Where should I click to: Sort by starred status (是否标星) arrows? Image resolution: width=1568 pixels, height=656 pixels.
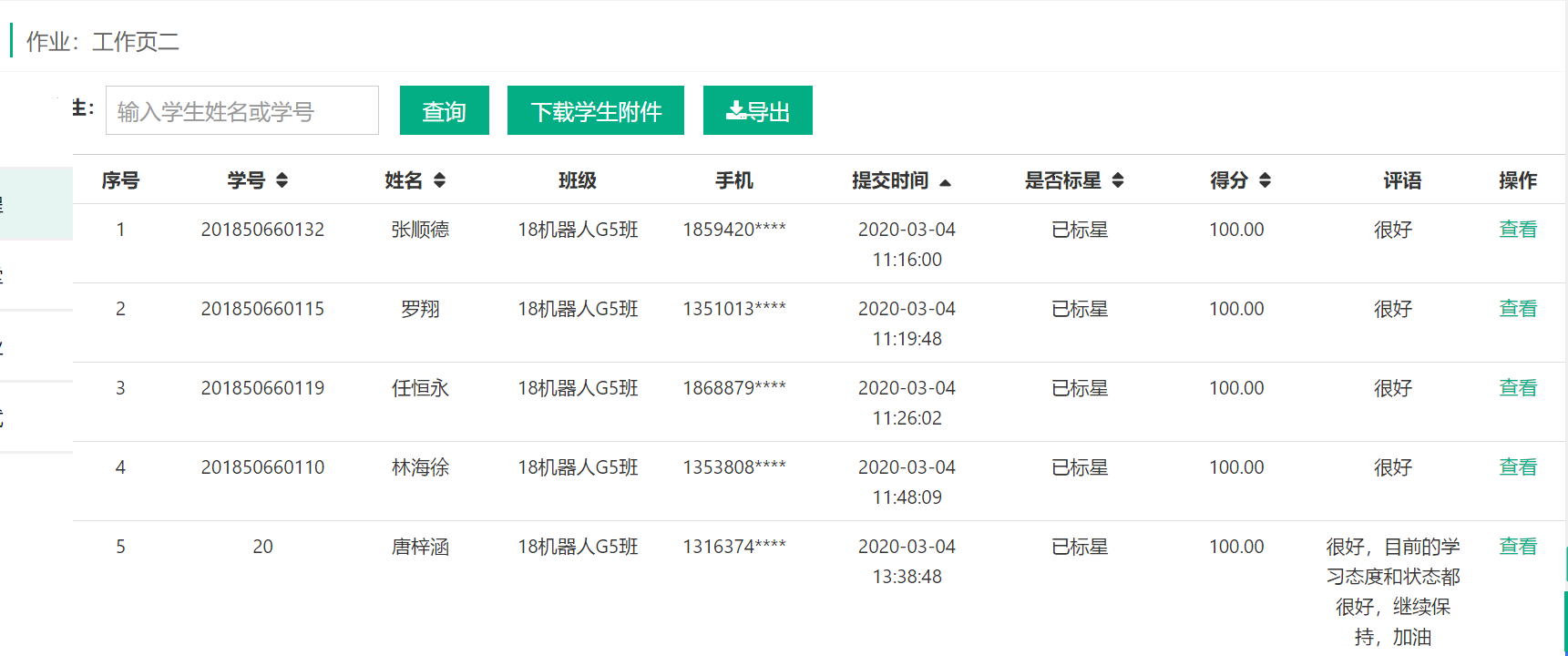1118,180
